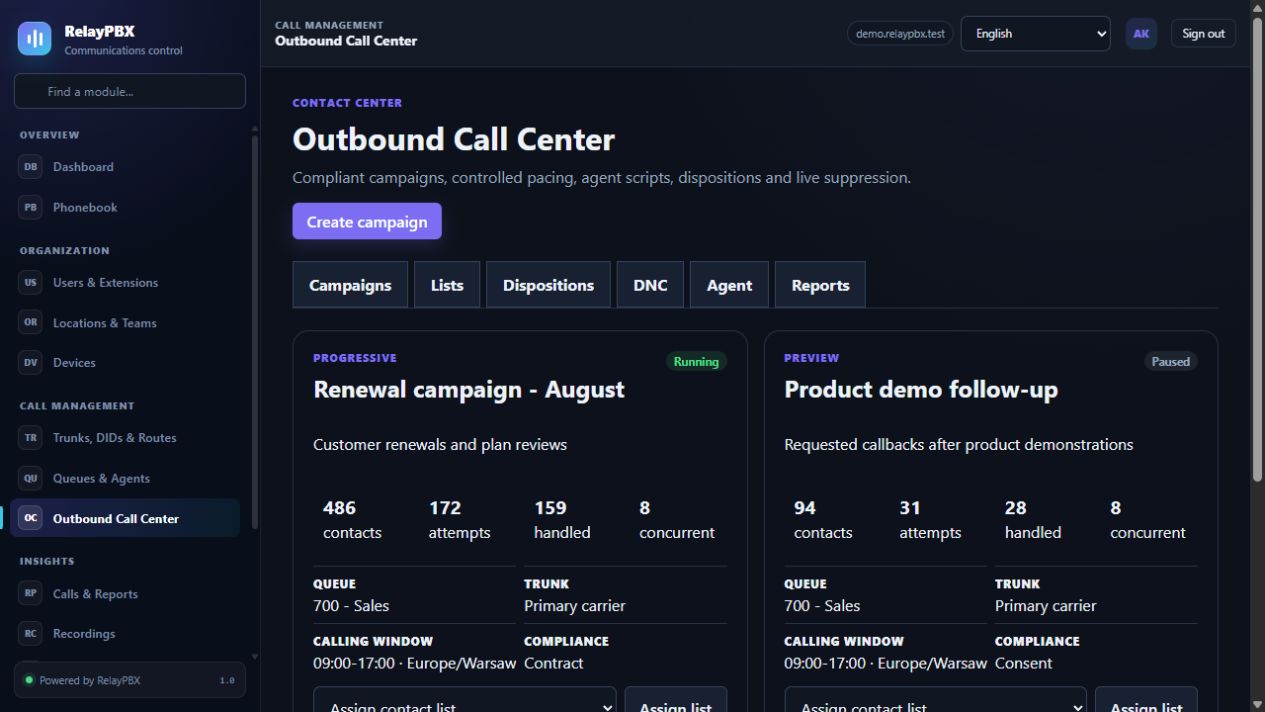
Task: Switch to the Dispositions tab
Action: 548,285
